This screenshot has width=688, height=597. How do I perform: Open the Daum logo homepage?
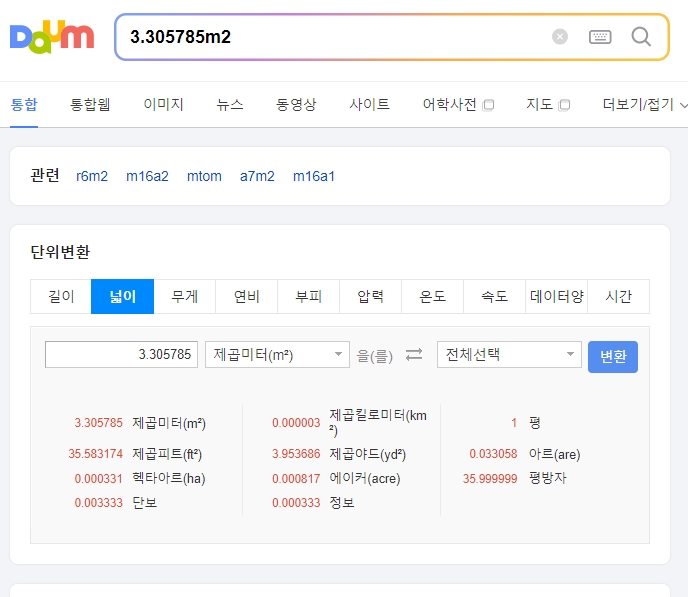click(x=52, y=37)
